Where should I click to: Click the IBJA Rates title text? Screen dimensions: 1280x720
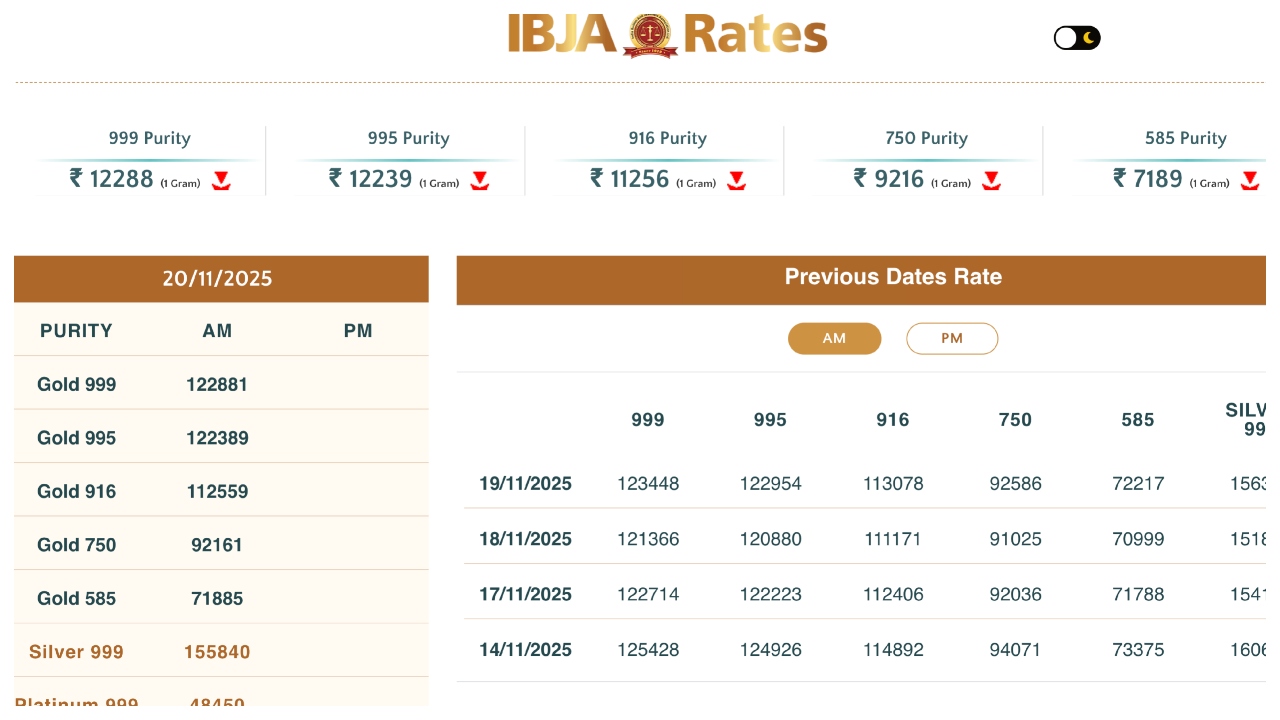coord(755,35)
